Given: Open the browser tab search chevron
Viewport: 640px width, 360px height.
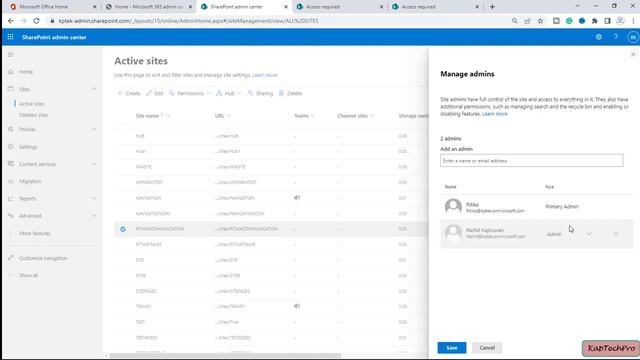Looking at the screenshot, I should [577, 6].
